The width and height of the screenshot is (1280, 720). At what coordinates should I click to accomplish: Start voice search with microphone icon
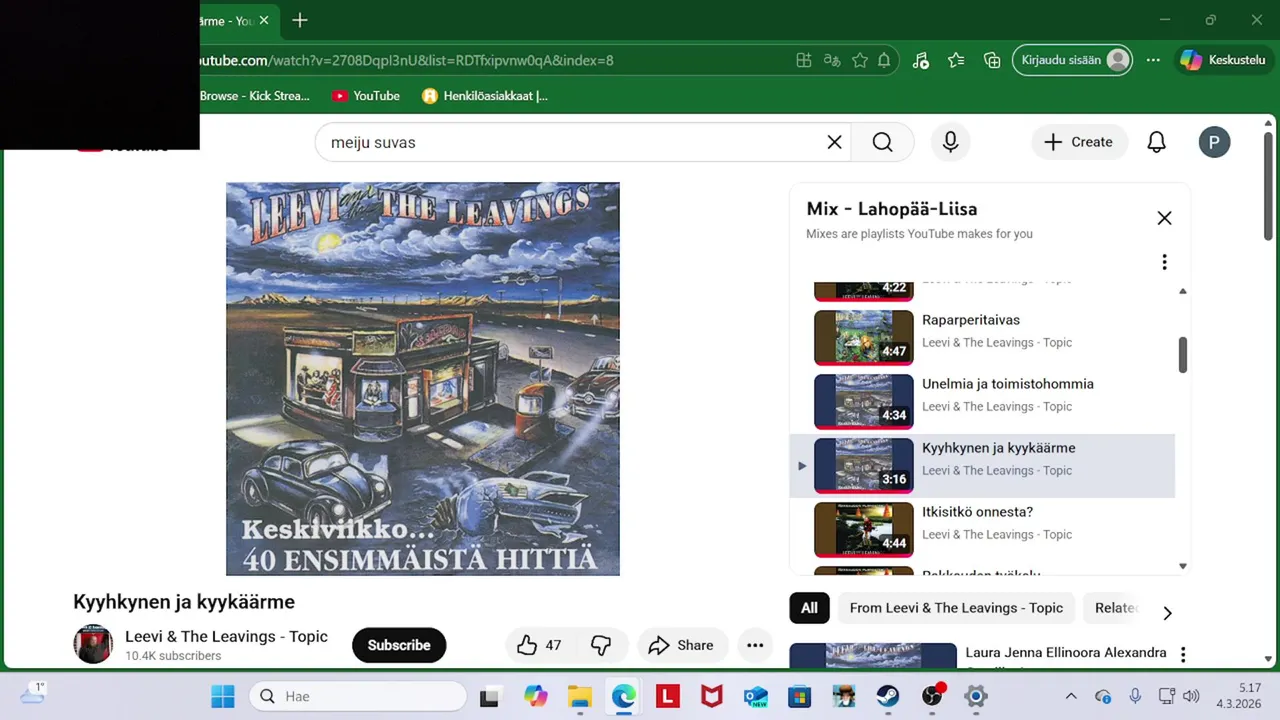point(950,142)
